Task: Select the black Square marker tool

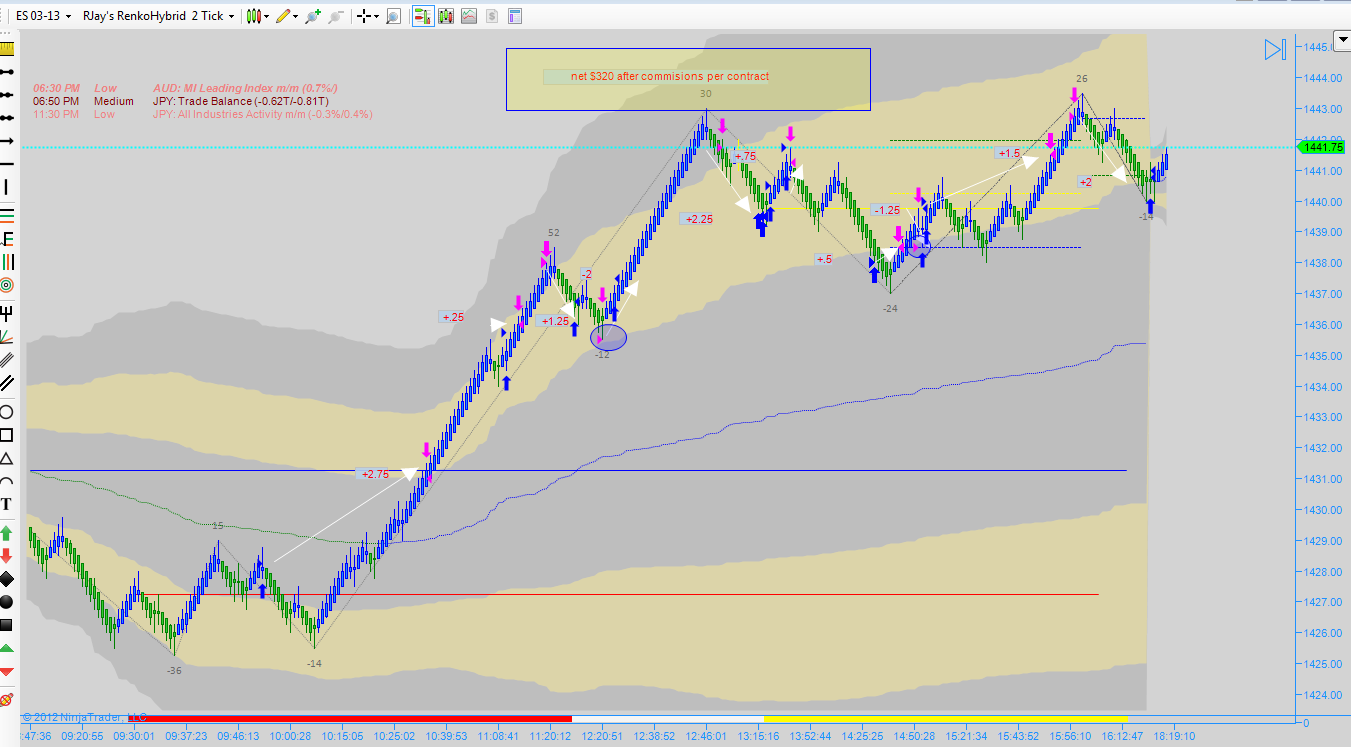Action: tap(7, 626)
